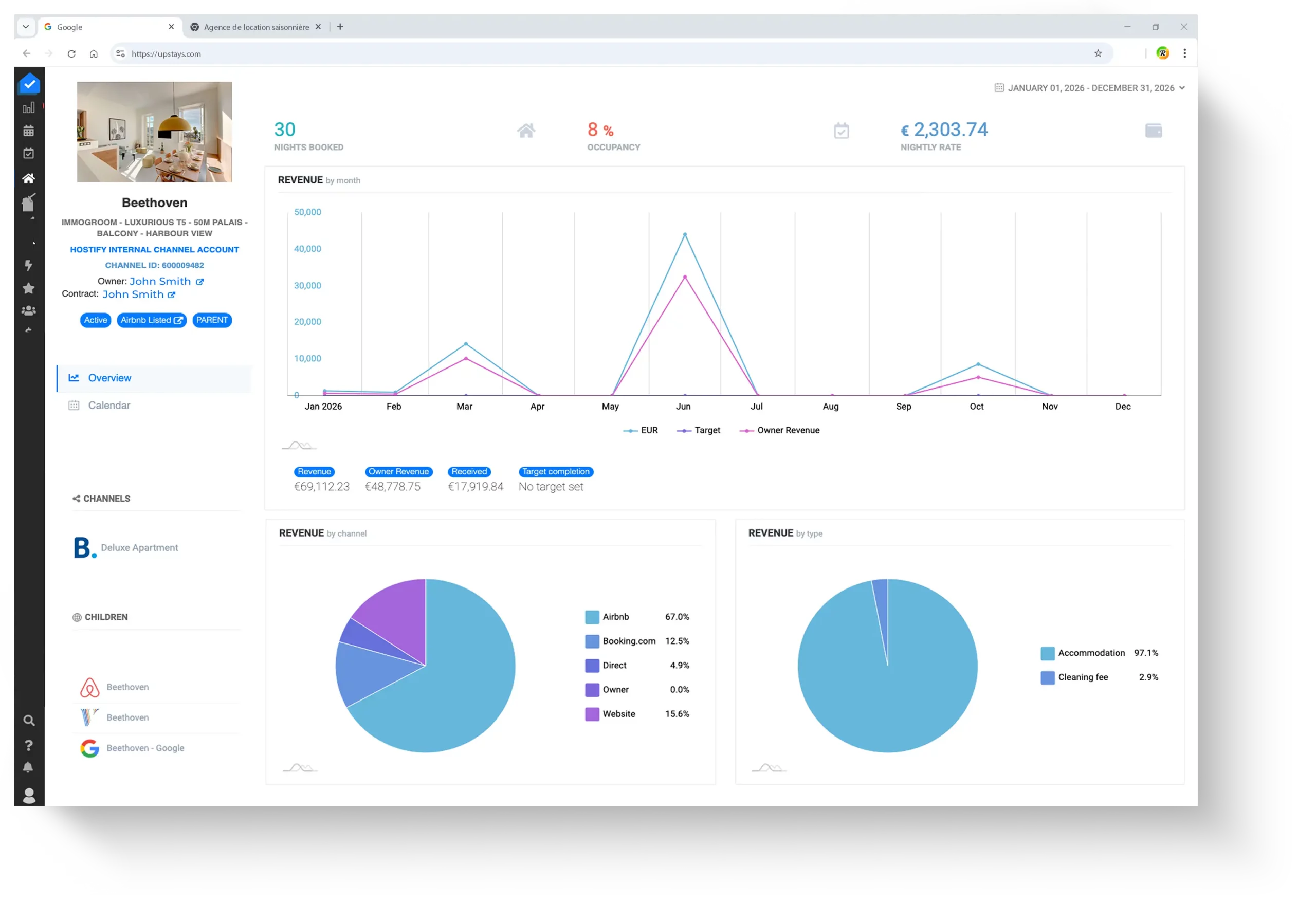This screenshot has height=902, width=1316.
Task: Click the Airbnb Listed badge
Action: pos(151,320)
